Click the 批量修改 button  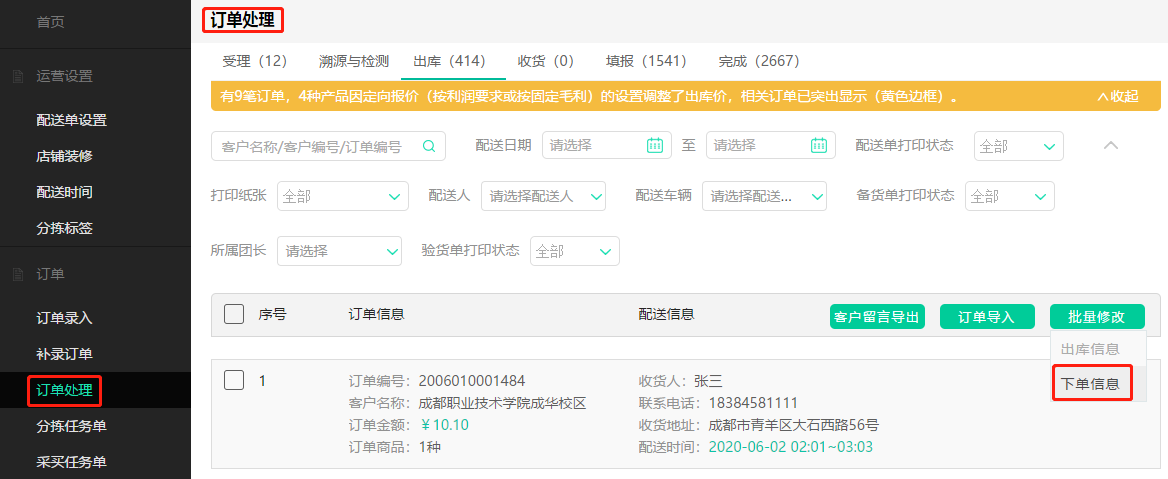1097,317
